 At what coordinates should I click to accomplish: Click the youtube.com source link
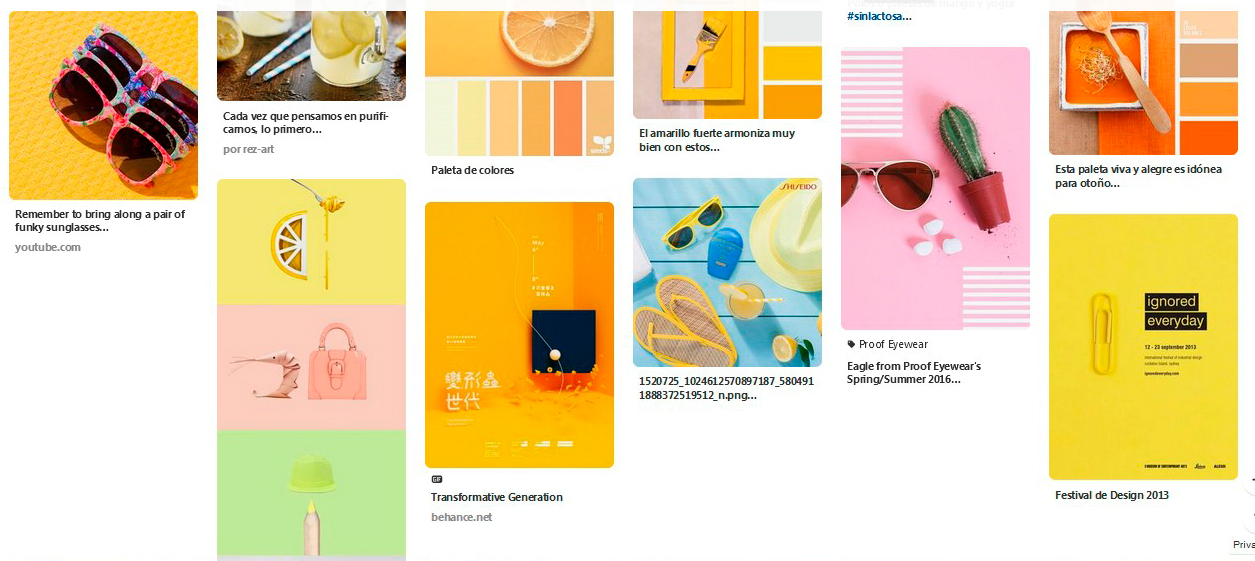point(48,247)
